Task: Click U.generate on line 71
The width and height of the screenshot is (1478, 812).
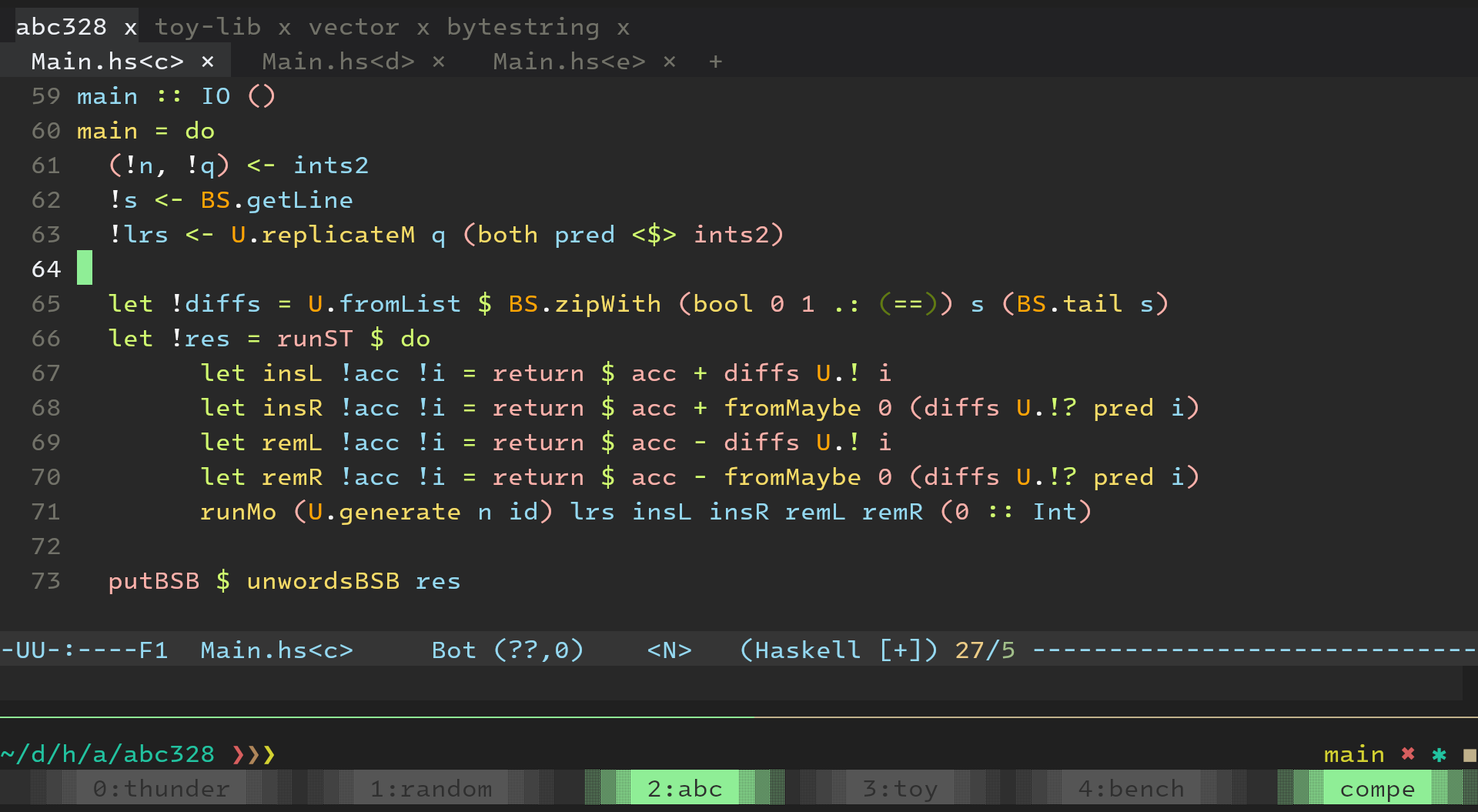Action: point(385,512)
